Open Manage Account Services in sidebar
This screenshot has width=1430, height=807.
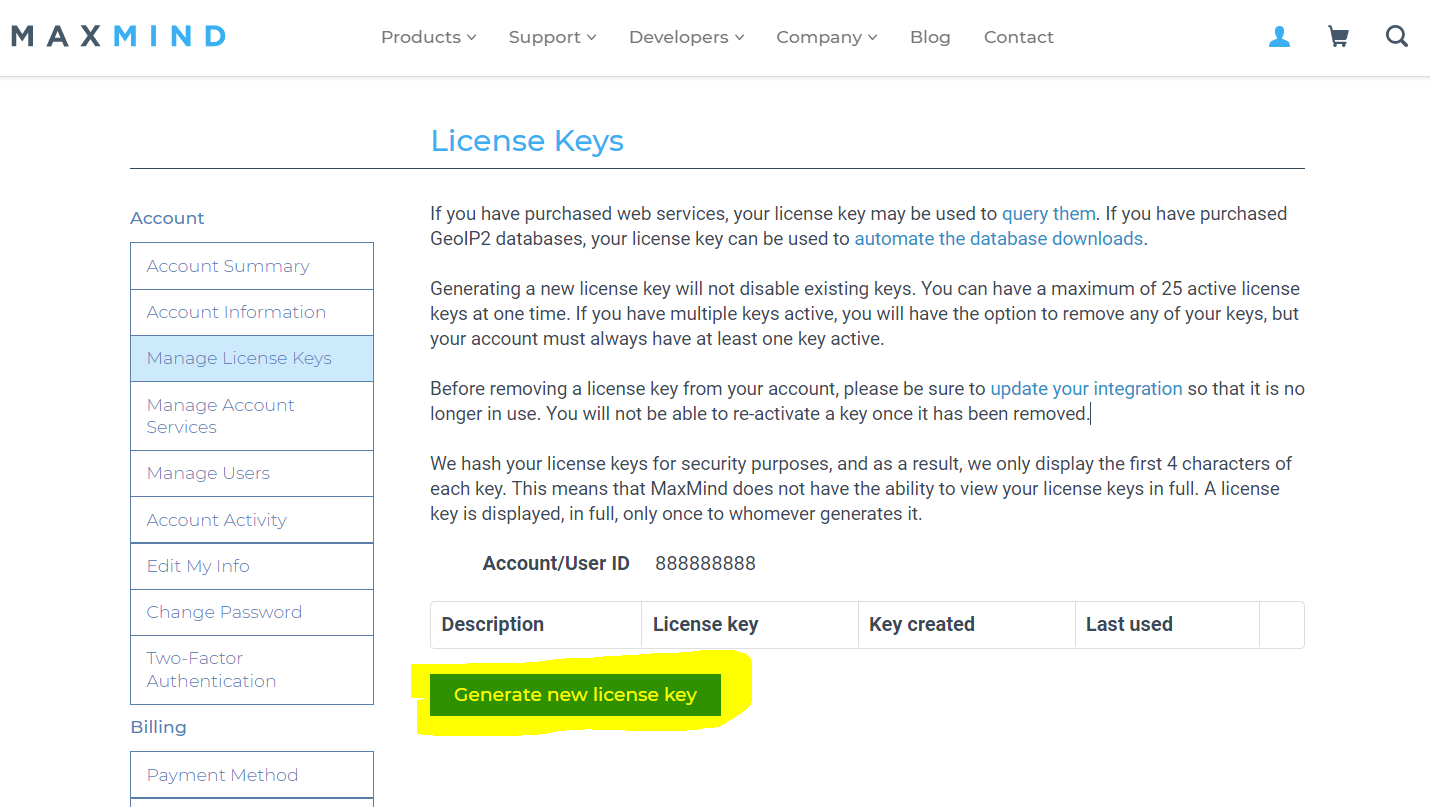252,416
